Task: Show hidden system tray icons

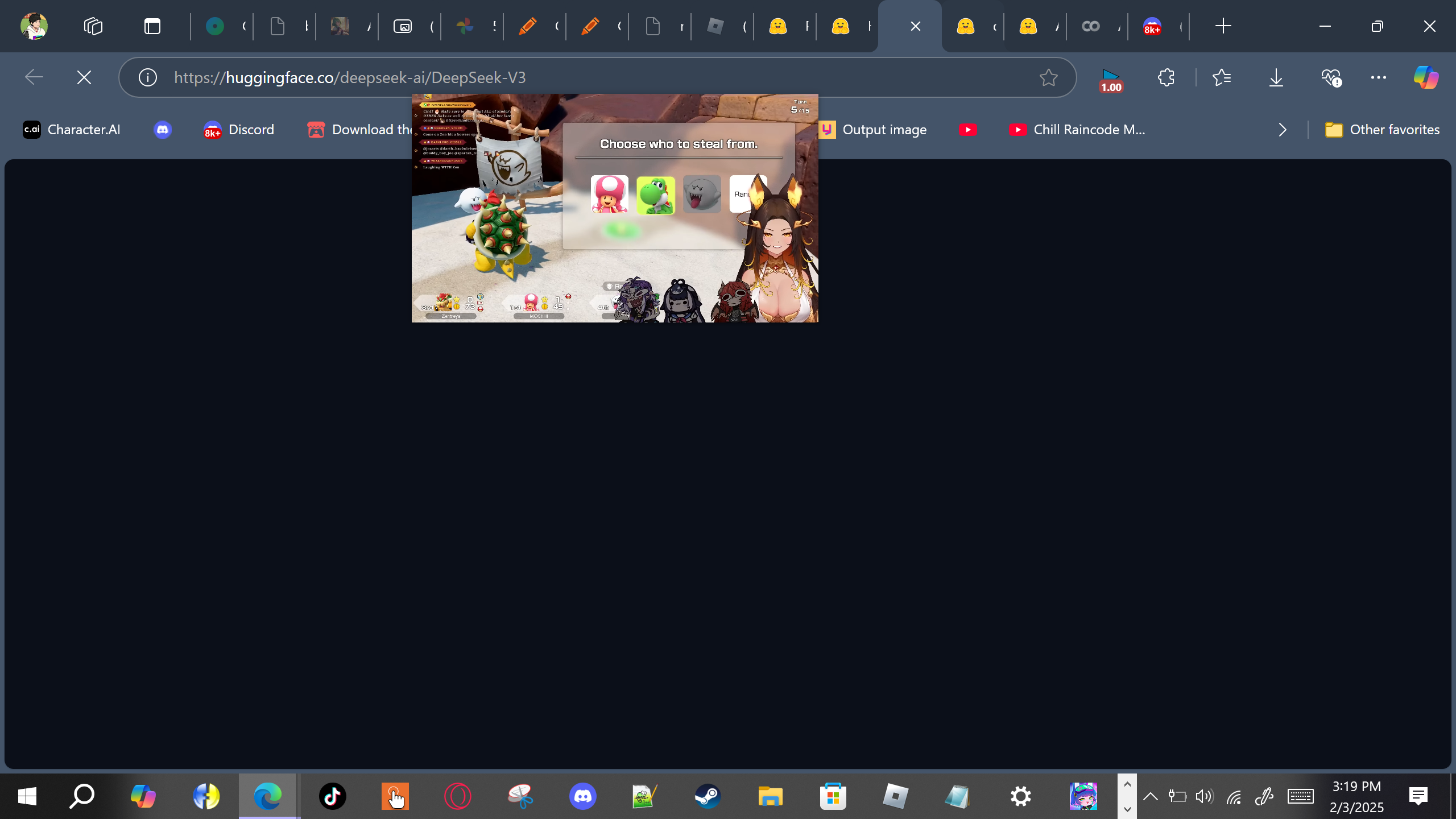Action: 1150,796
